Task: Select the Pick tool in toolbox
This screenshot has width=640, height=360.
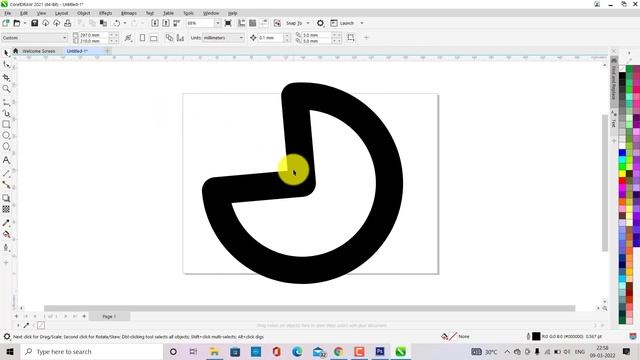Action: pyautogui.click(x=6, y=53)
